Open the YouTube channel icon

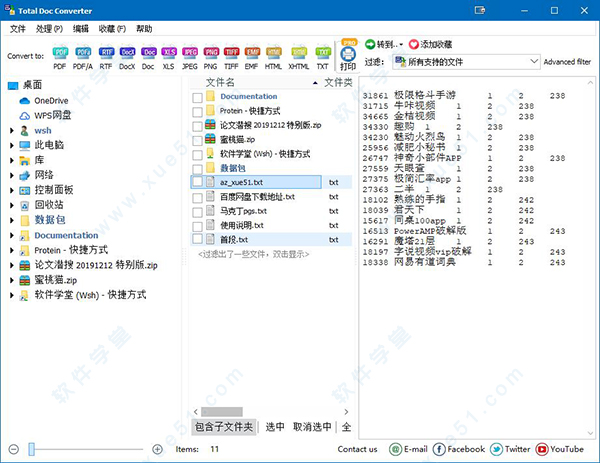pyautogui.click(x=542, y=449)
